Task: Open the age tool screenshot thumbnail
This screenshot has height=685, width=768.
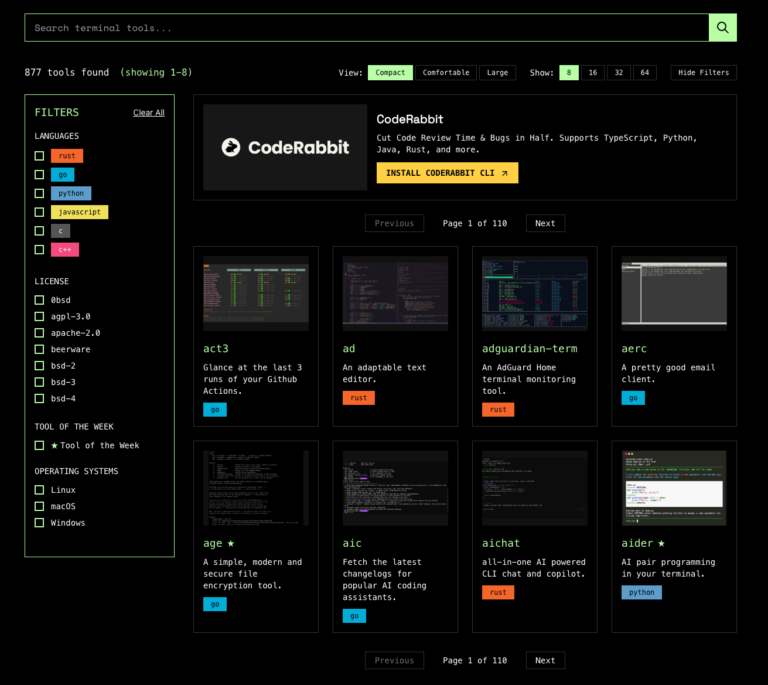Action: [x=256, y=488]
